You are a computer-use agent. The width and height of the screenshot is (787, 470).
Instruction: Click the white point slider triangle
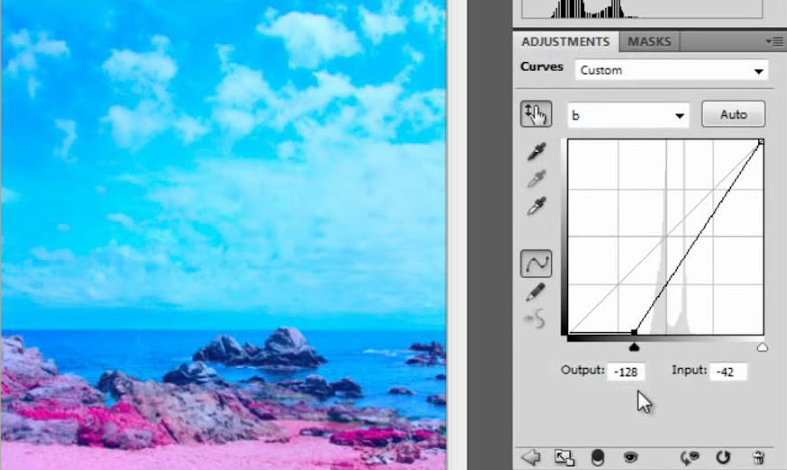tap(762, 347)
